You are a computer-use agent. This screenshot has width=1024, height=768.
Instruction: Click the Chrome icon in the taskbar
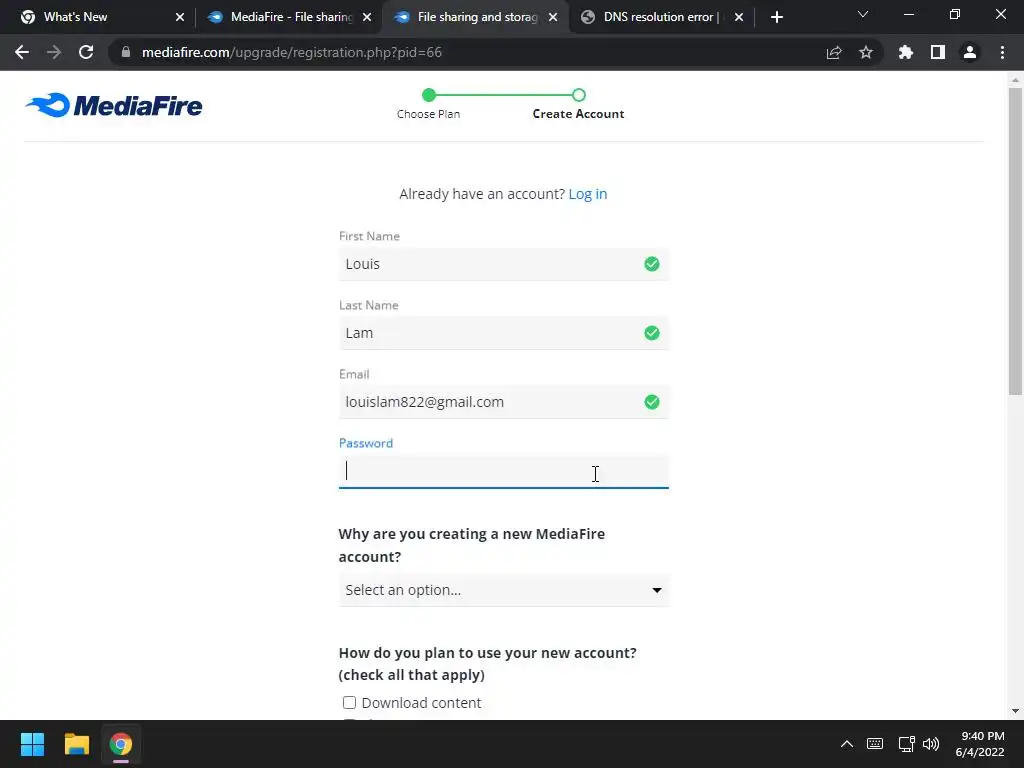point(121,744)
